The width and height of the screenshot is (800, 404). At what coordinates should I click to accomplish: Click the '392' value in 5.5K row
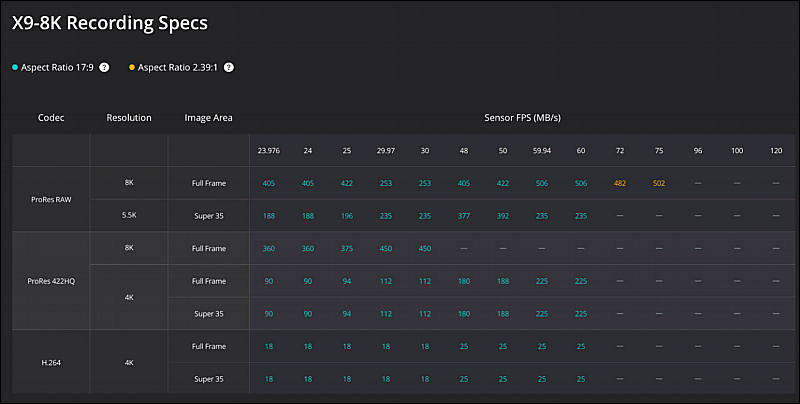[x=503, y=216]
